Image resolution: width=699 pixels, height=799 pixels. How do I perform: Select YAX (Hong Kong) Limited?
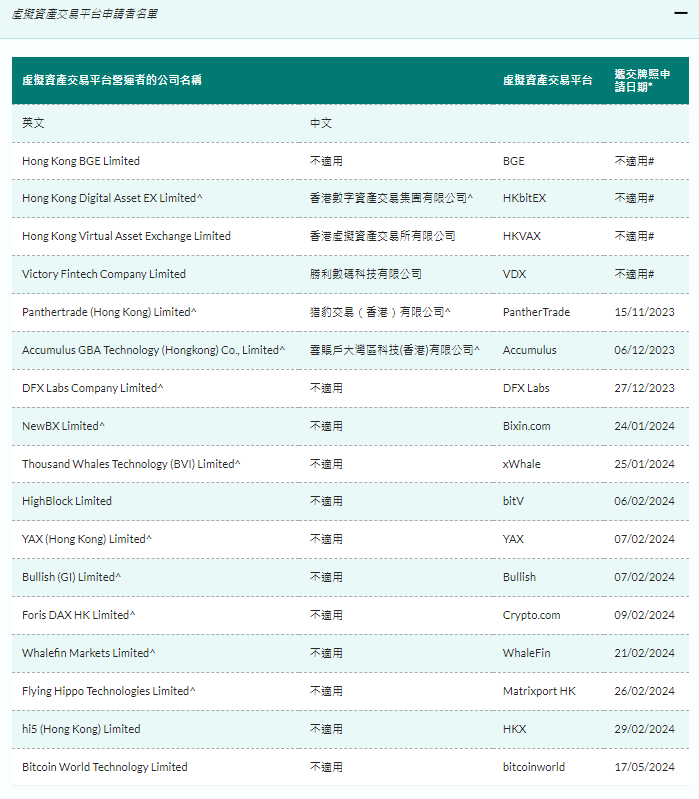[x=87, y=539]
